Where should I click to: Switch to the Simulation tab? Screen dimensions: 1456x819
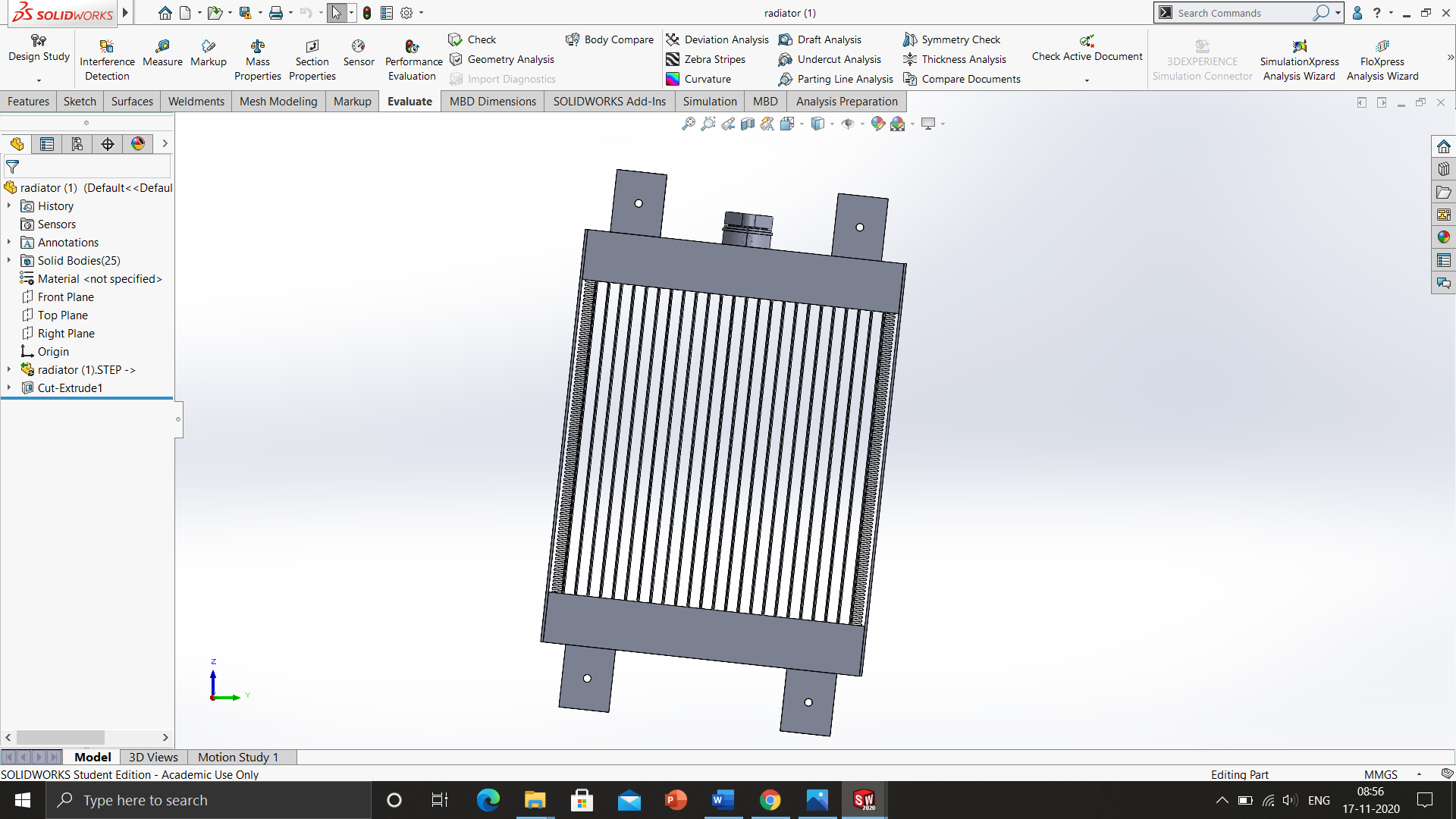pyautogui.click(x=709, y=102)
